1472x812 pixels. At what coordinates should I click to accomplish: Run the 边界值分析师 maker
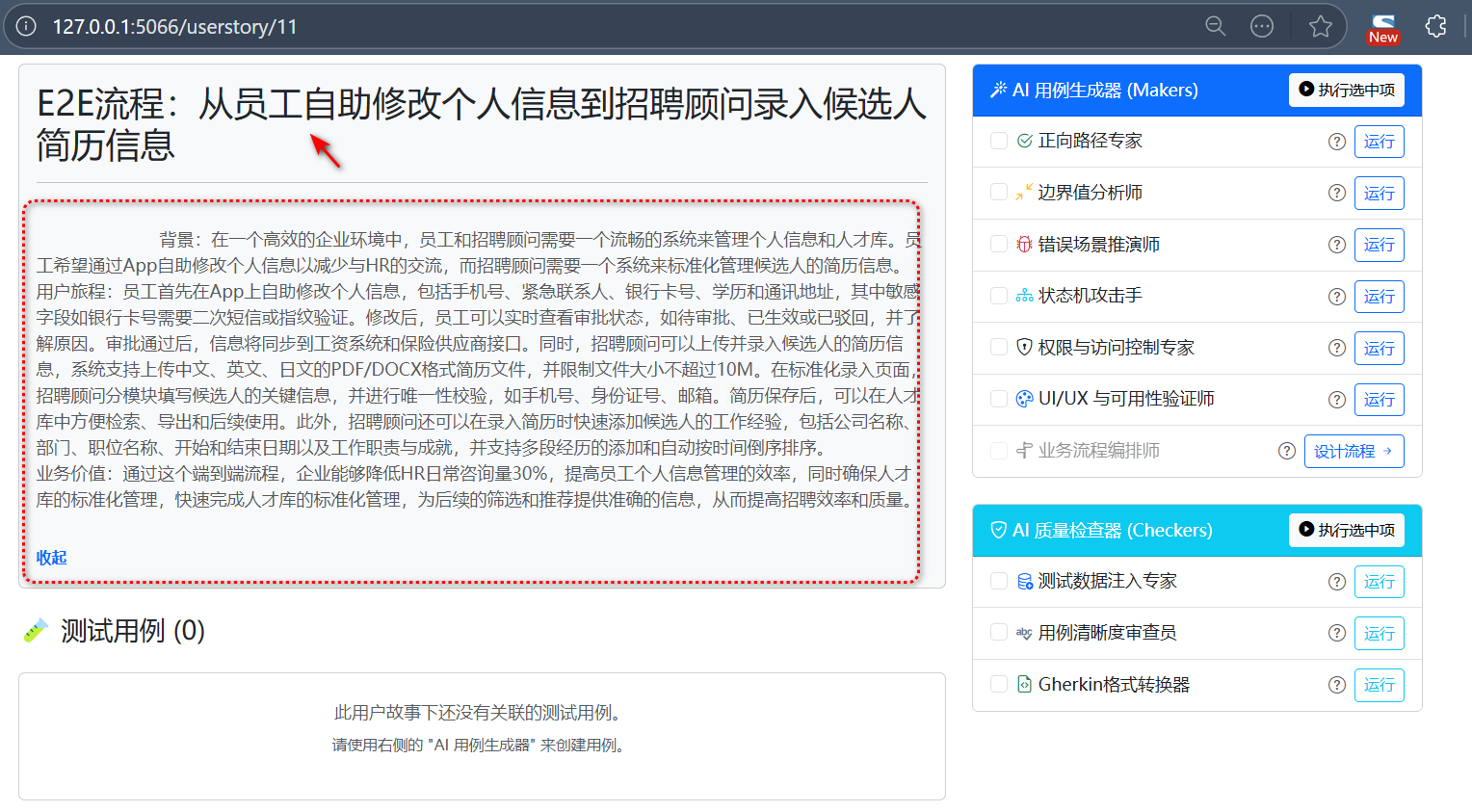(x=1379, y=194)
